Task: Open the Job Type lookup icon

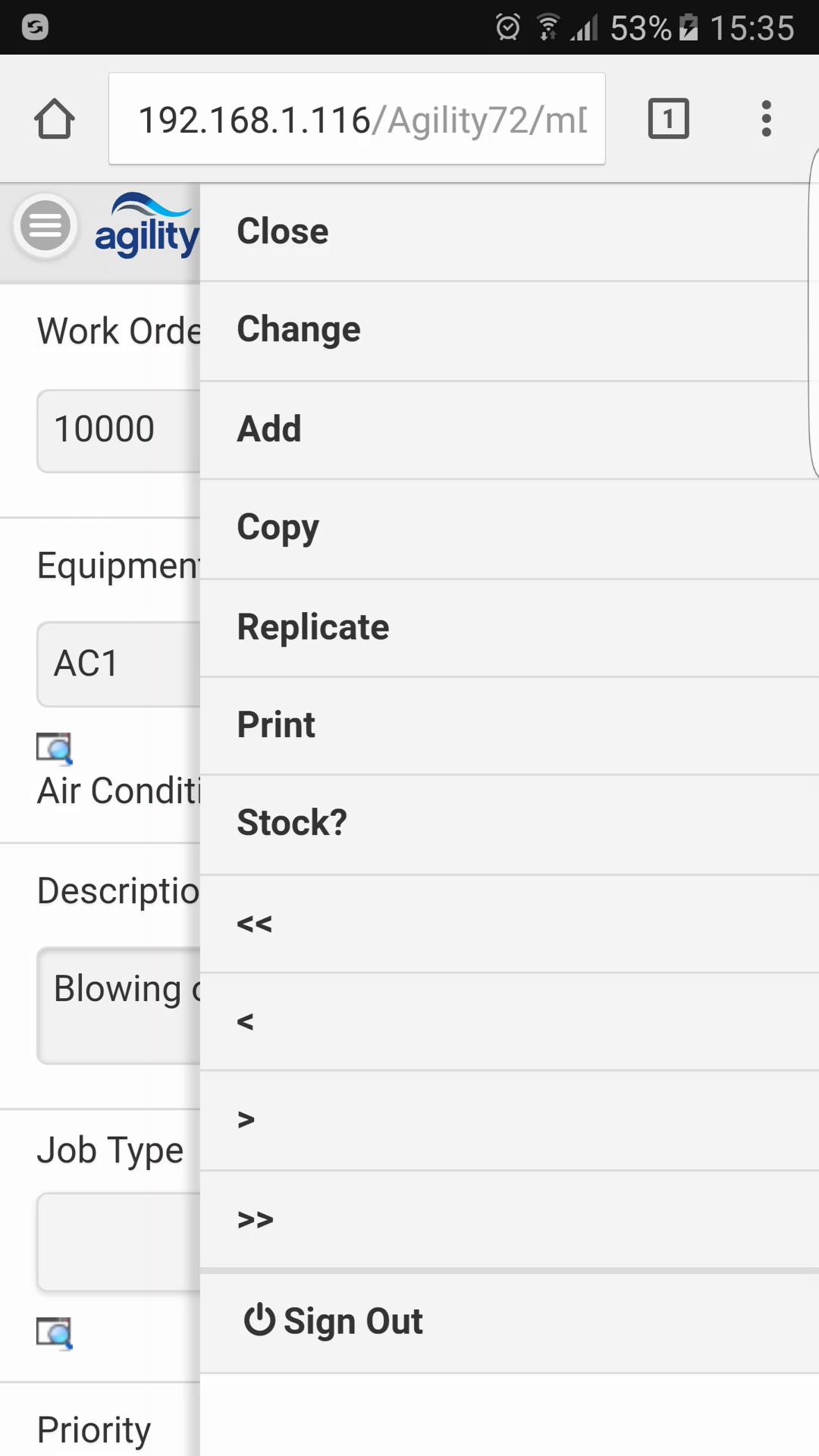Action: 54,1333
